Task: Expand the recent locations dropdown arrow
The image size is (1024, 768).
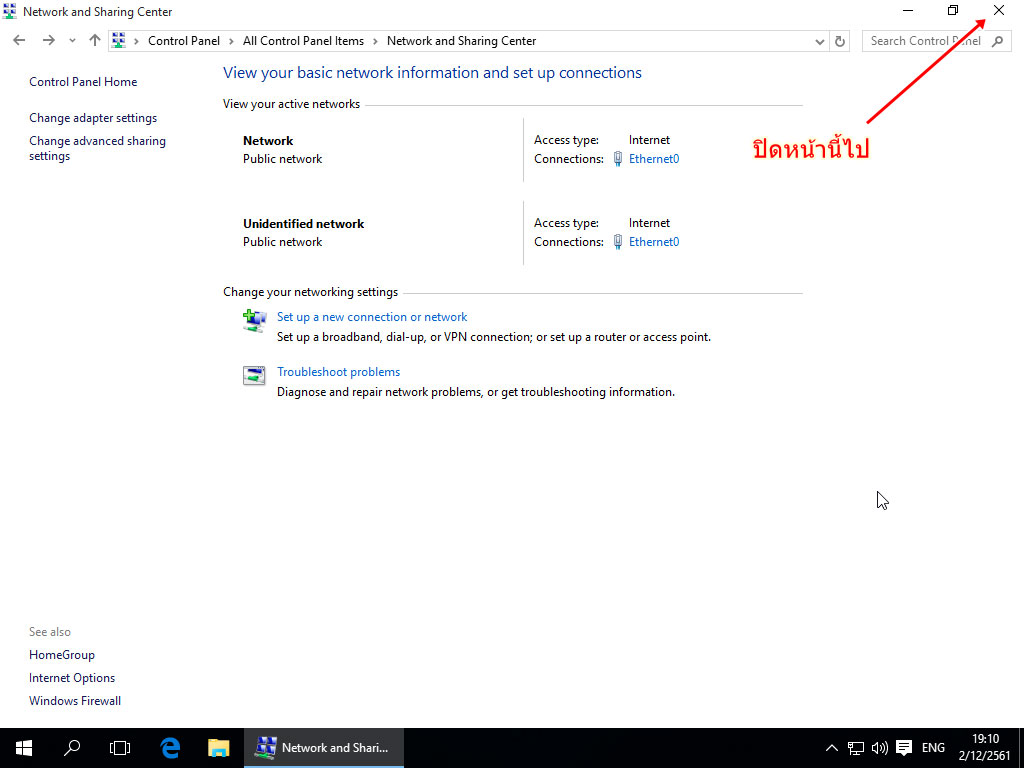Action: click(x=72, y=41)
